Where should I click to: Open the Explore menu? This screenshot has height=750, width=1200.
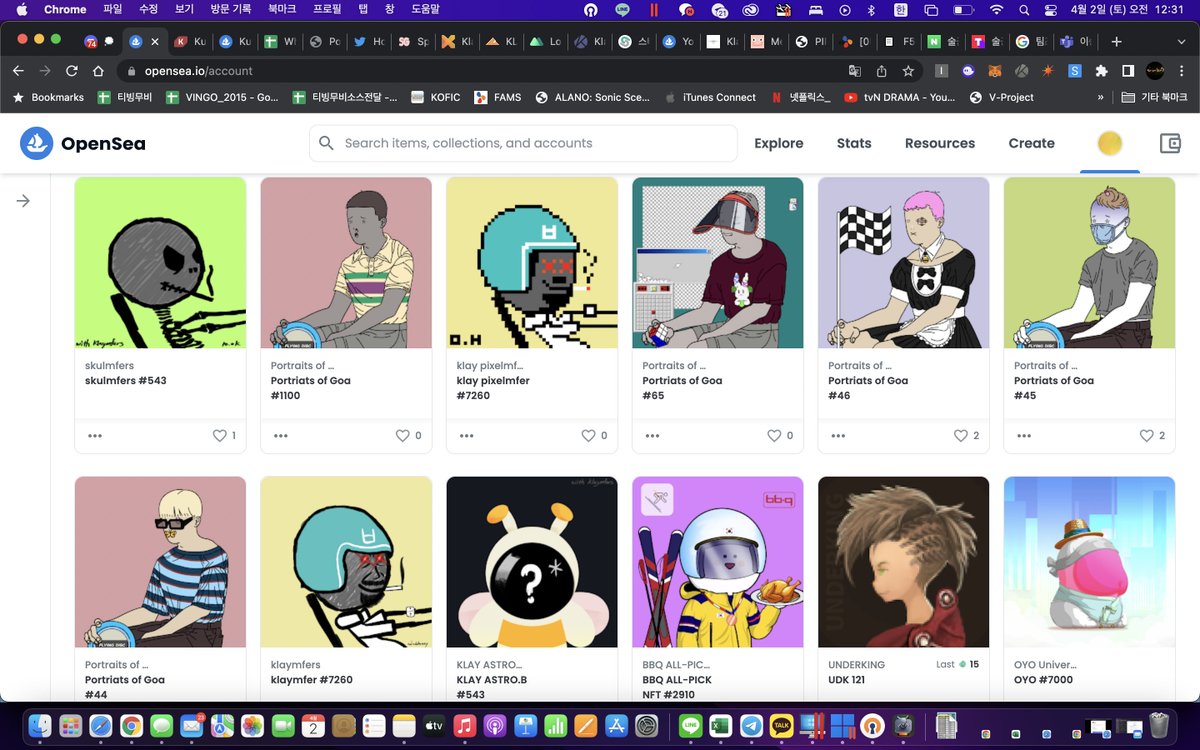[779, 143]
